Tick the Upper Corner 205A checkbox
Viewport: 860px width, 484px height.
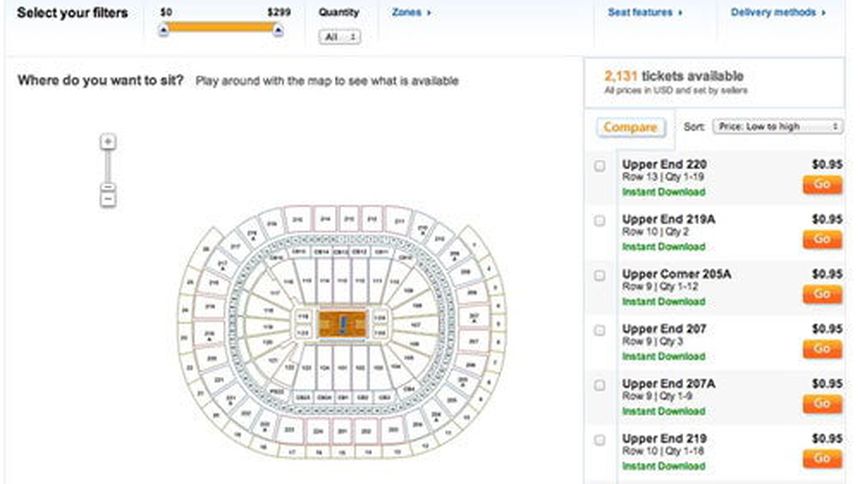(600, 275)
